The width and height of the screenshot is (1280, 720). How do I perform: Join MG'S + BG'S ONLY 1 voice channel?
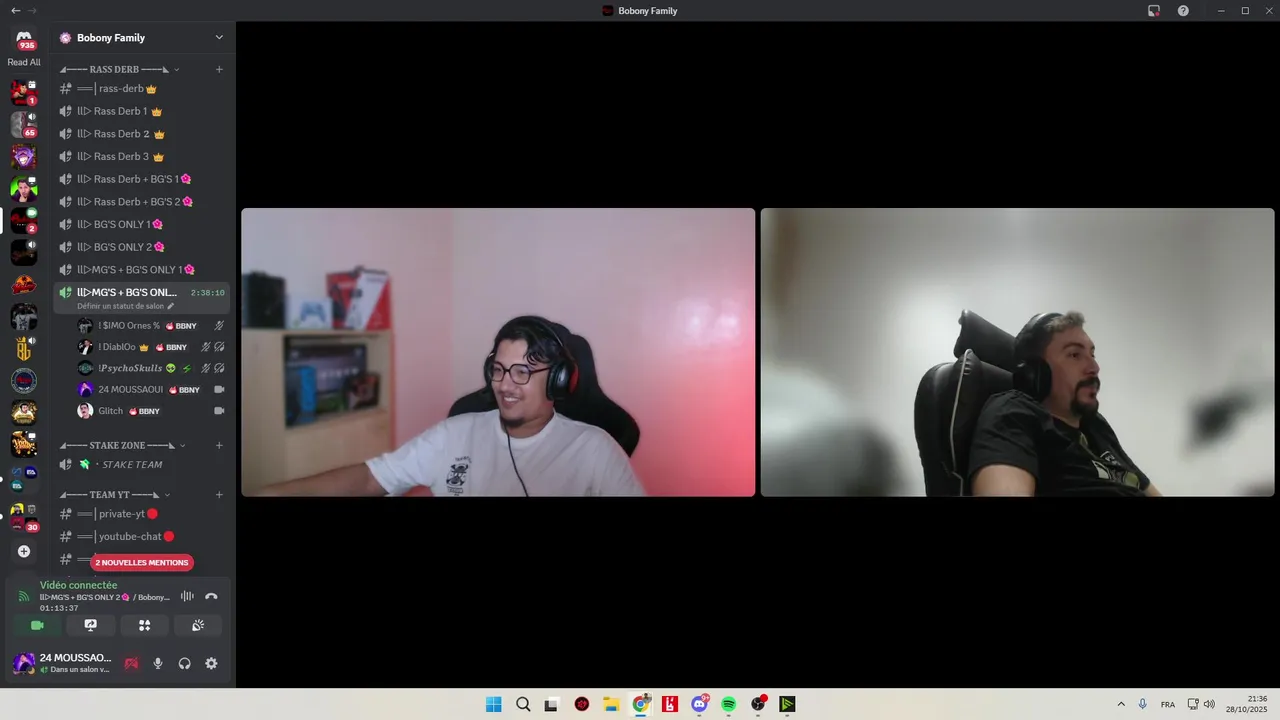[x=142, y=270]
